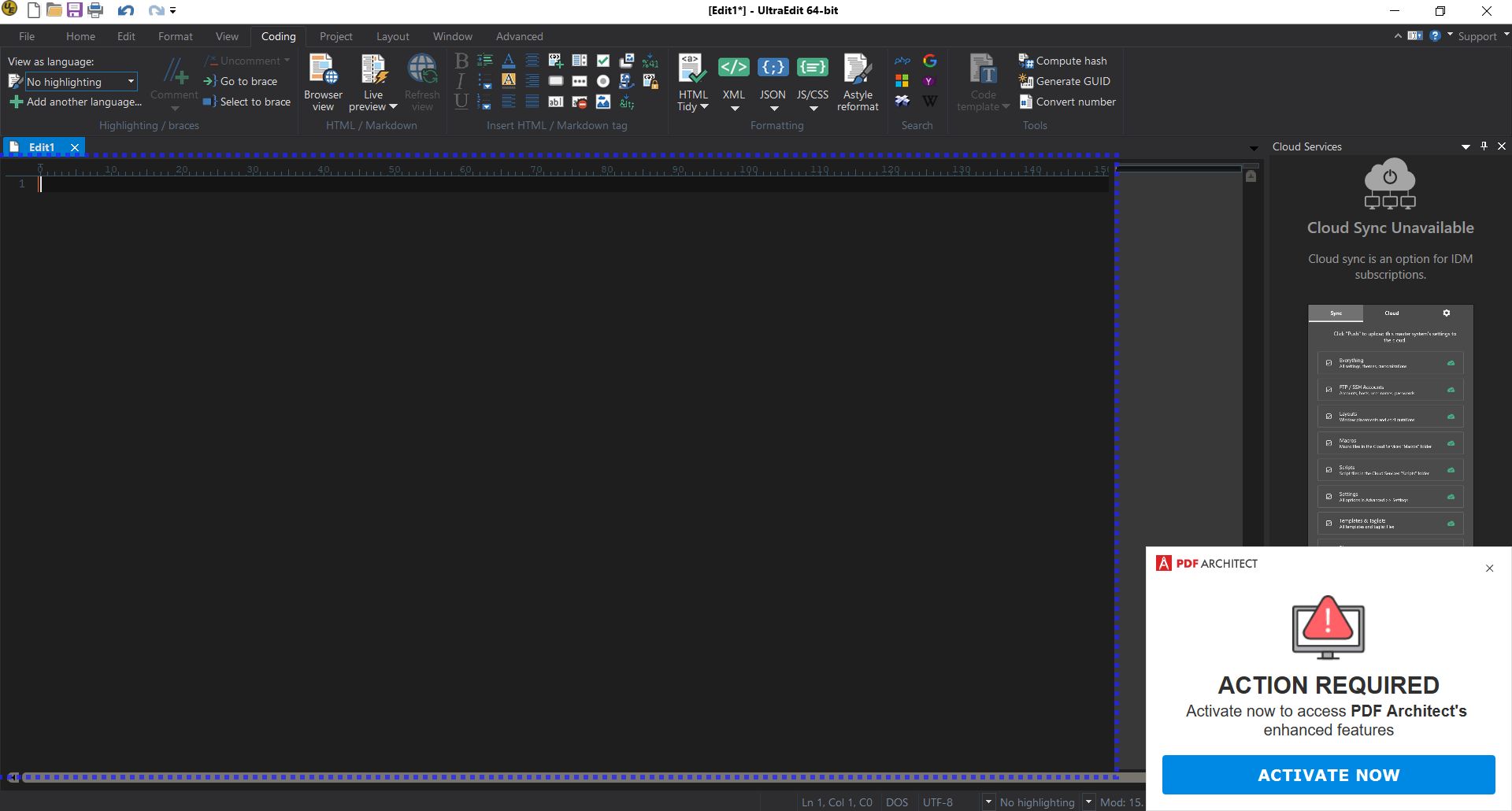This screenshot has width=1512, height=811.
Task: Click ACTIVATE NOW in PDF Architect popup
Action: coord(1329,775)
